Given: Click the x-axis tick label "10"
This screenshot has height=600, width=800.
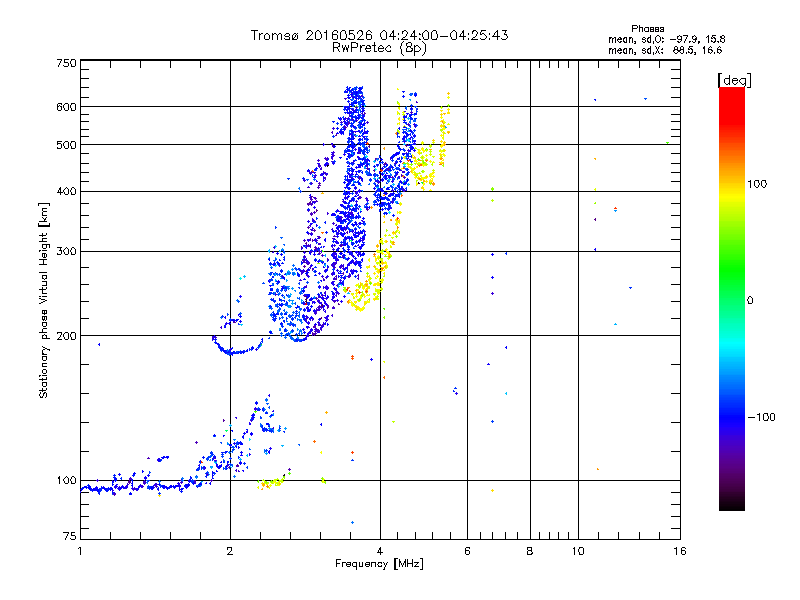Looking at the screenshot, I should (578, 551).
